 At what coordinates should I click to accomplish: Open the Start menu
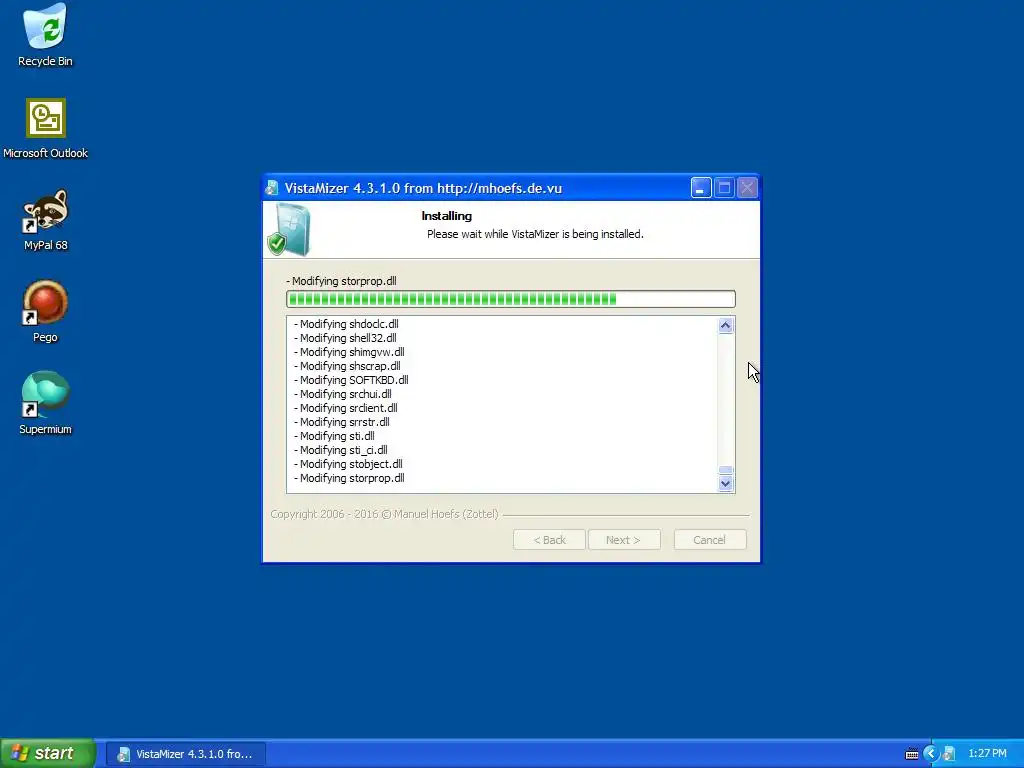(47, 753)
